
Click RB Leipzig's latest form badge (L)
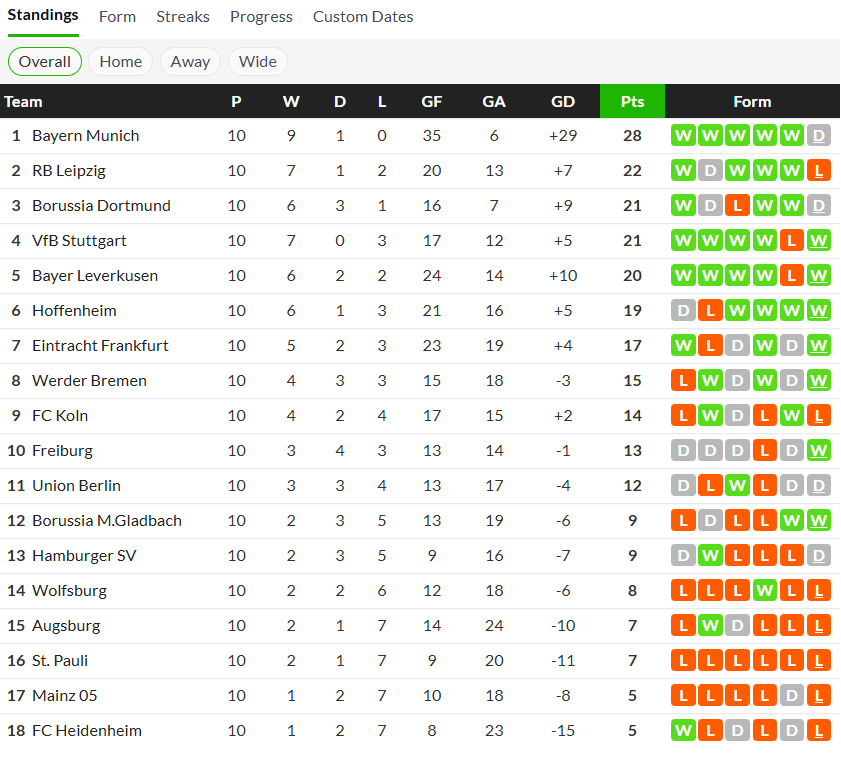coord(819,171)
